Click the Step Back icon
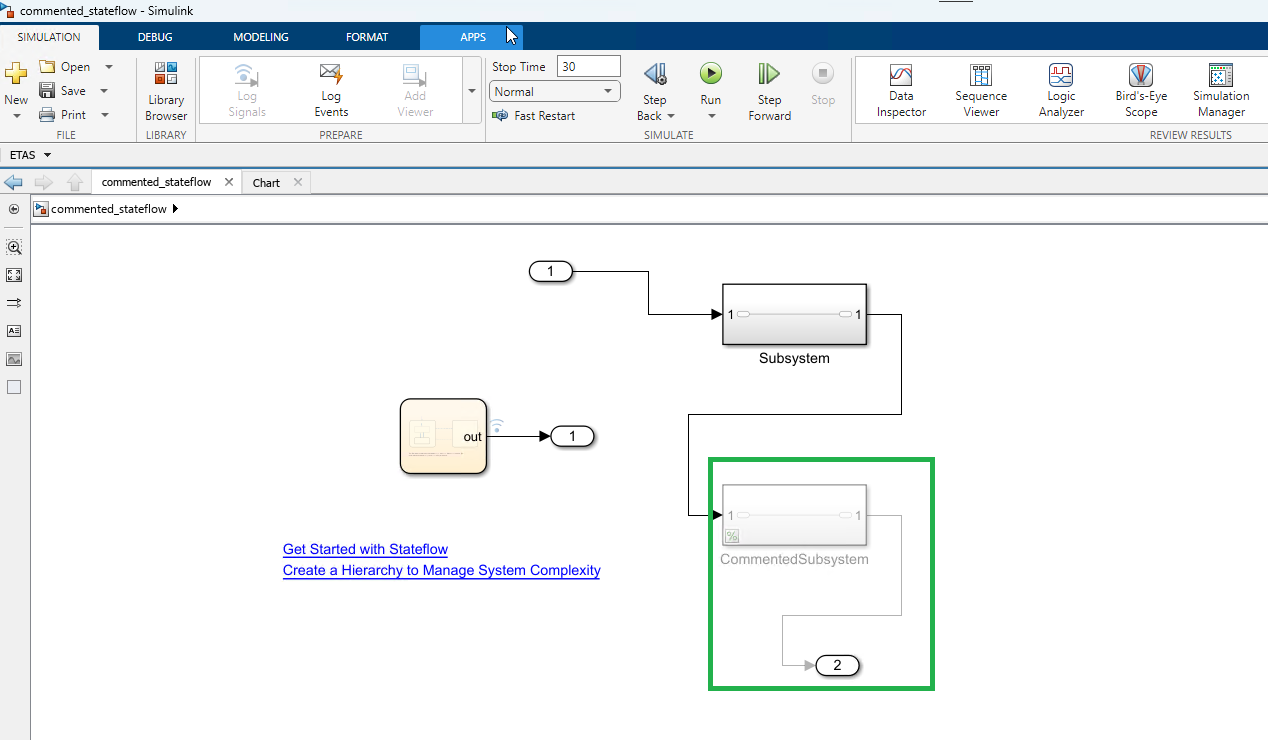Image resolution: width=1268 pixels, height=740 pixels. 655,74
